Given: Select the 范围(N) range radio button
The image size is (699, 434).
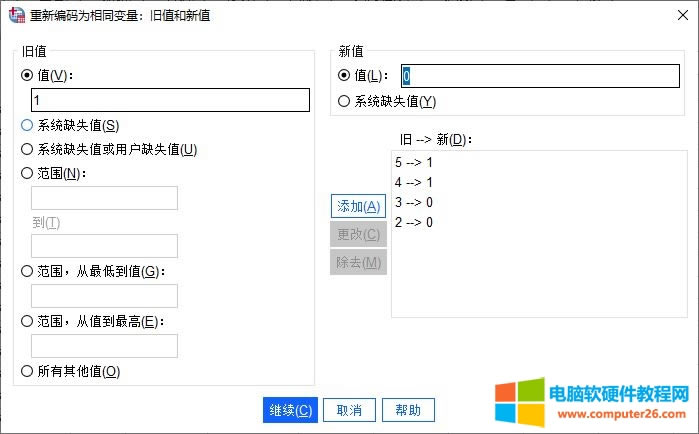Looking at the screenshot, I should pos(27,173).
